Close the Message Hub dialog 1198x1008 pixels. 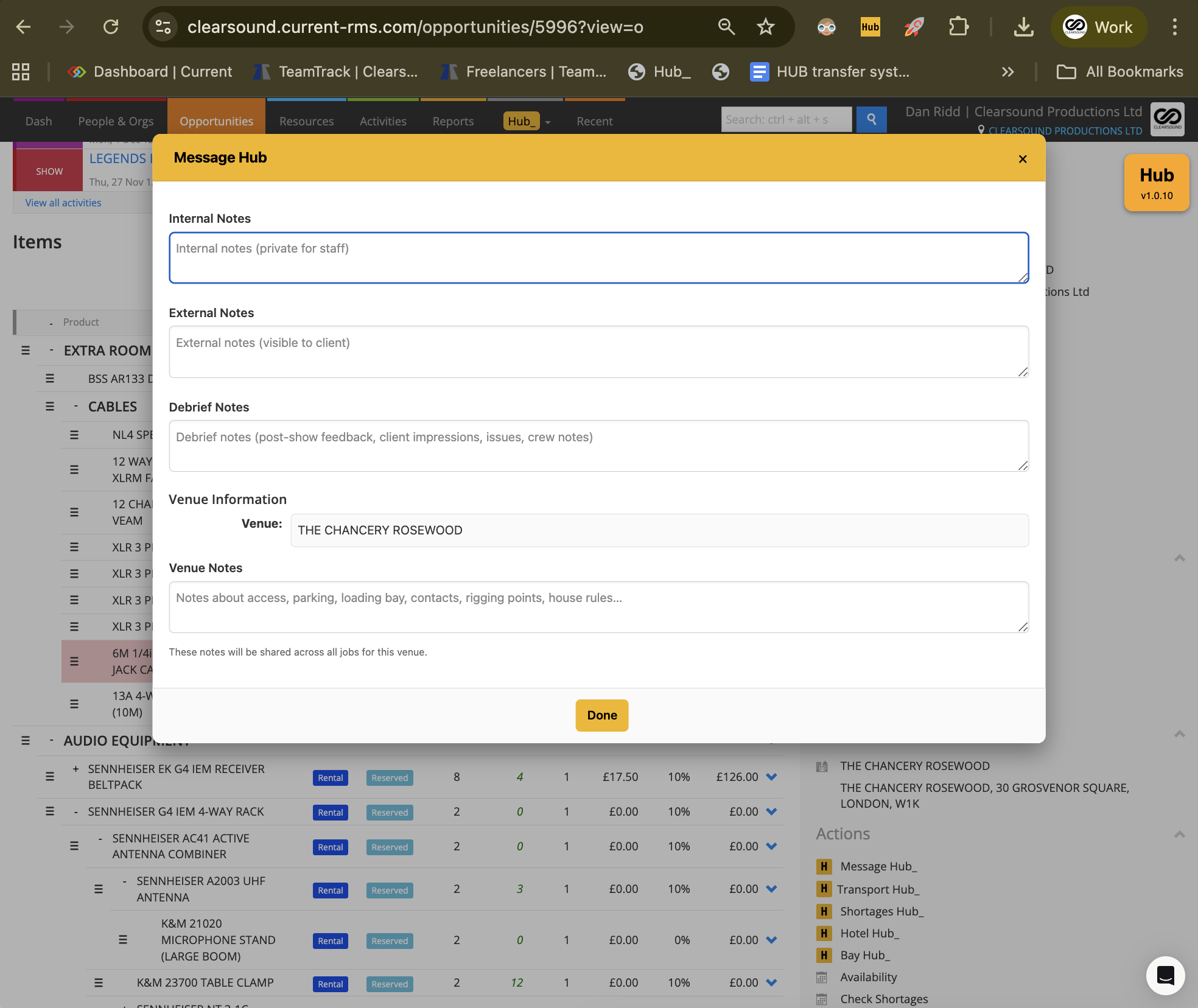[x=1023, y=159]
